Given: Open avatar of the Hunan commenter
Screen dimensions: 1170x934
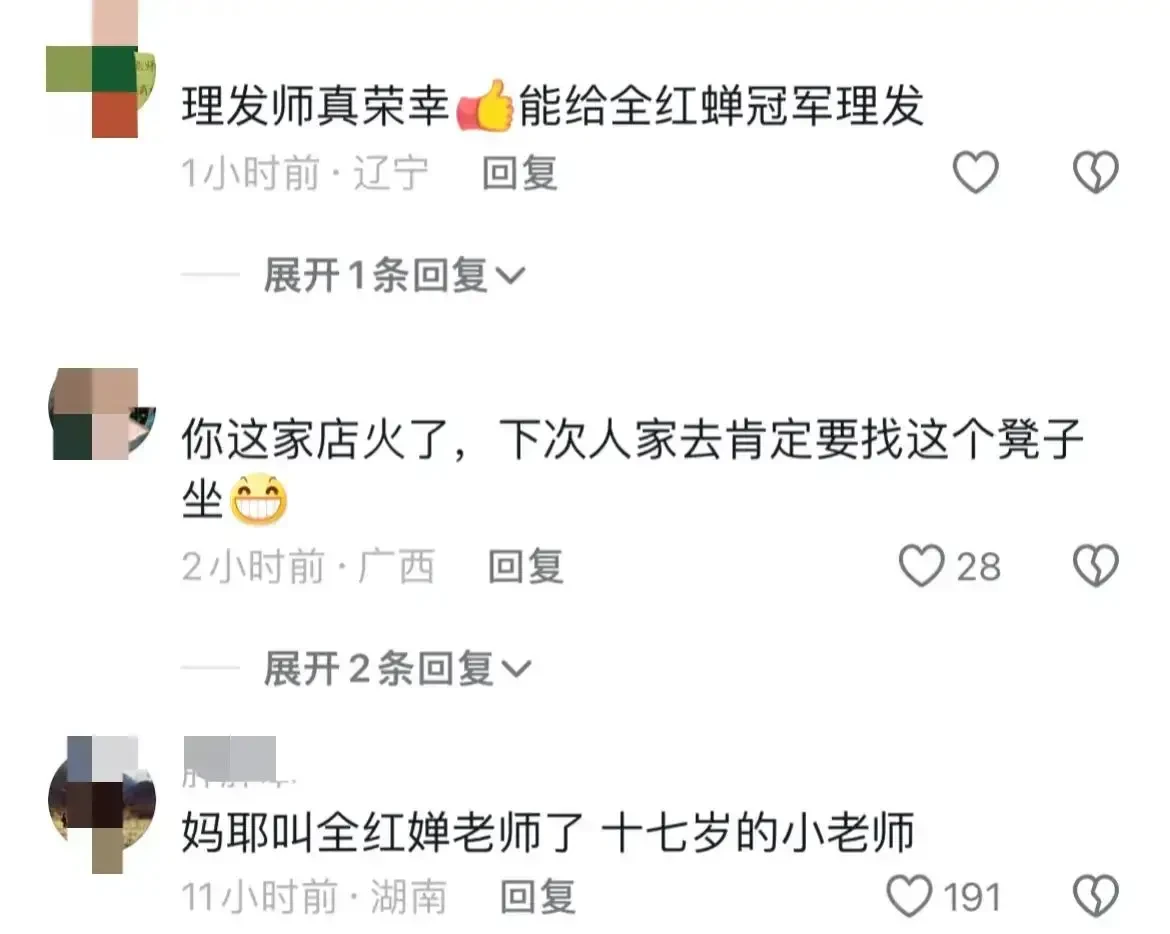Looking at the screenshot, I should click(102, 802).
